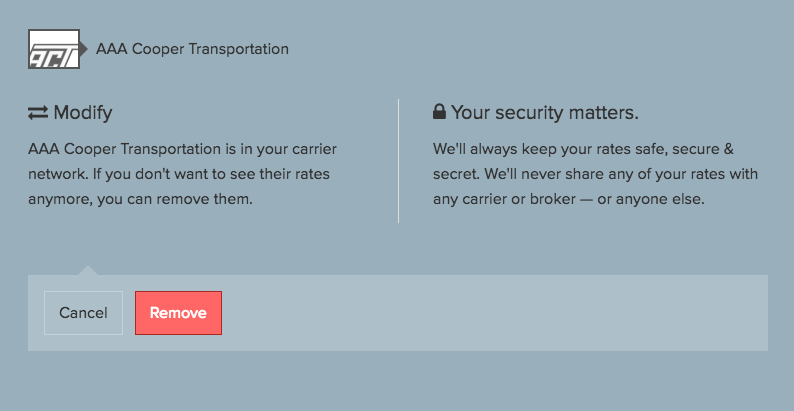
Task: Click the padlock icon beside security heading
Action: [439, 112]
